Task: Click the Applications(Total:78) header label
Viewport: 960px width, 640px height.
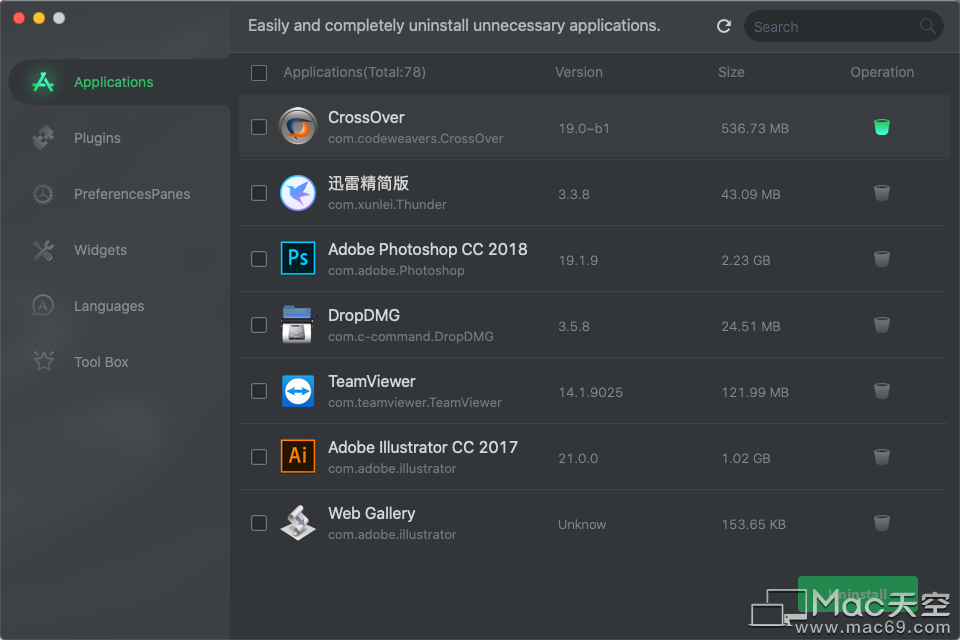Action: tap(354, 72)
